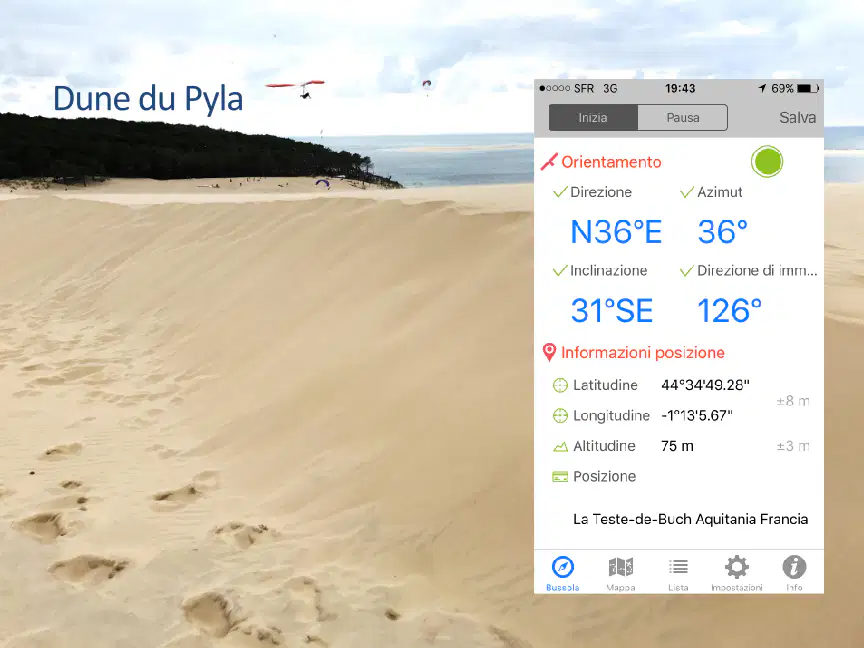The image size is (864, 648).
Task: Click the 36° azimuth value
Action: click(722, 232)
